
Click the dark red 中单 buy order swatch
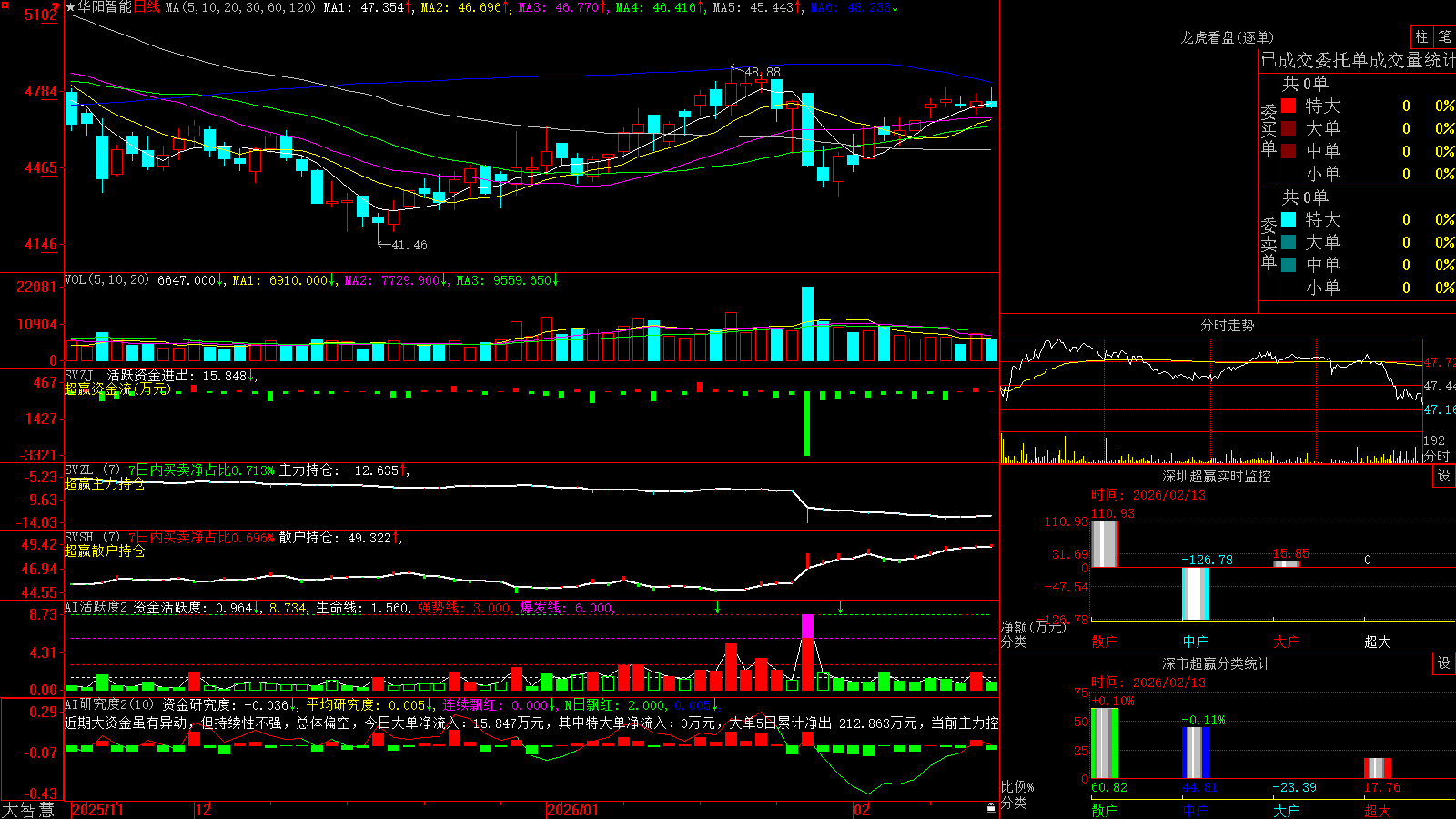coord(1289,151)
